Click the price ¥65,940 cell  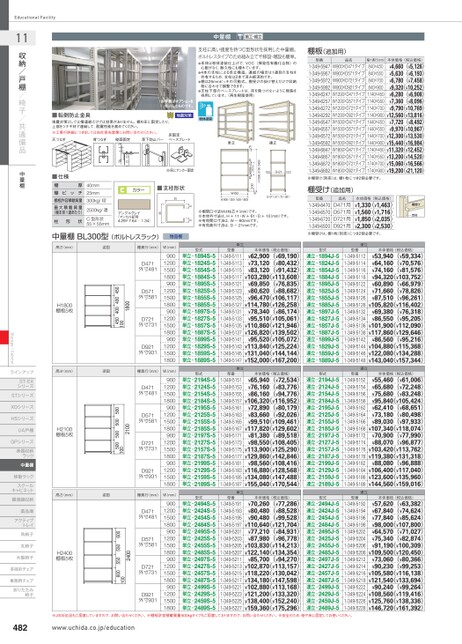tap(259, 380)
